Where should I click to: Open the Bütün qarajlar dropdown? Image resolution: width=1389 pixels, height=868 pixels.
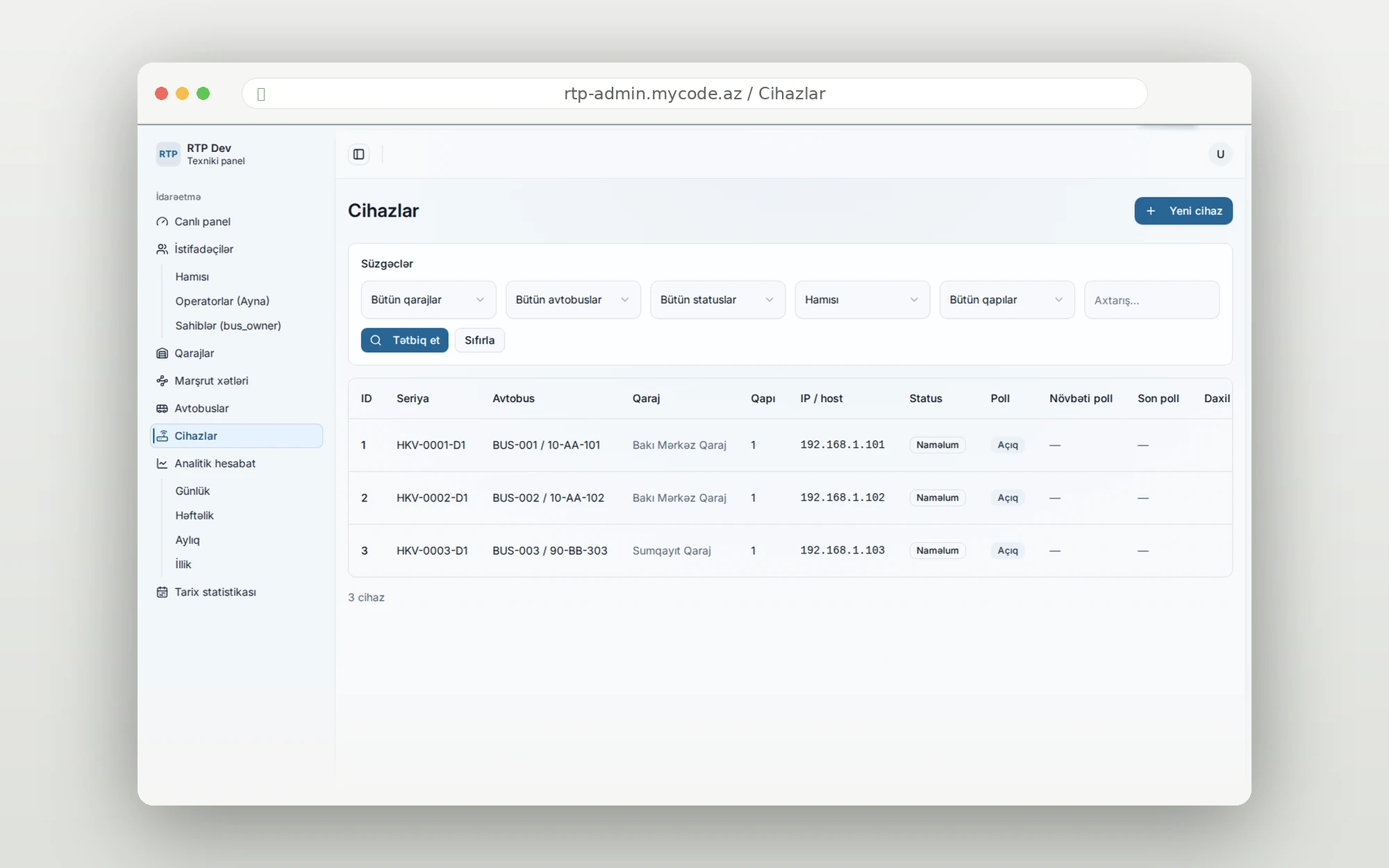coord(429,300)
